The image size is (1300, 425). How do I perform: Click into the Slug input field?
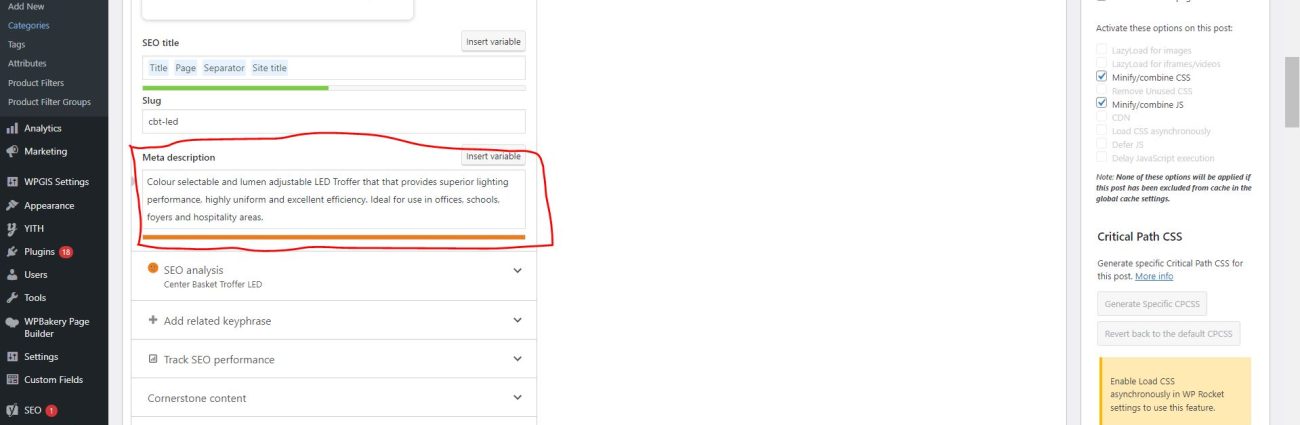333,121
